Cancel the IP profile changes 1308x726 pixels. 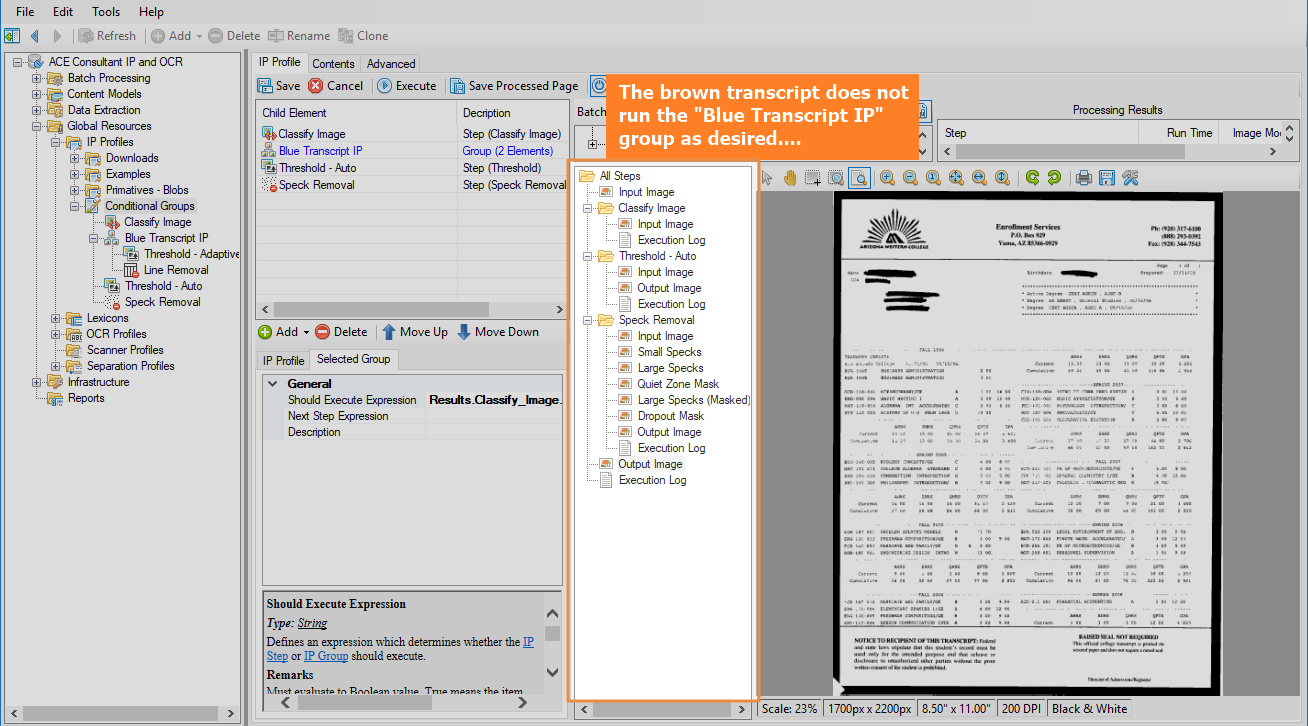click(x=336, y=86)
